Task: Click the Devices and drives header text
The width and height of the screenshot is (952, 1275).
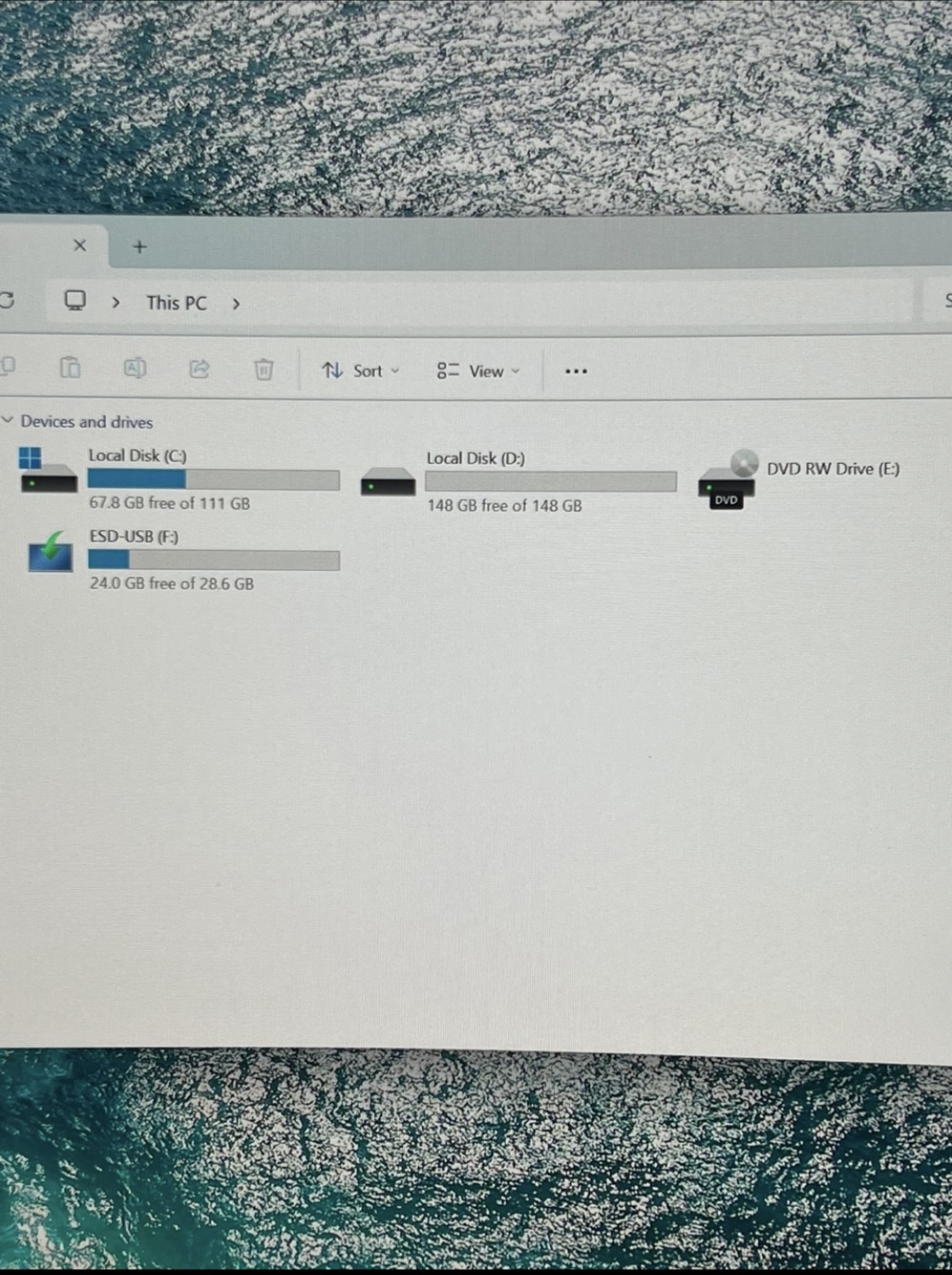Action: pyautogui.click(x=87, y=421)
